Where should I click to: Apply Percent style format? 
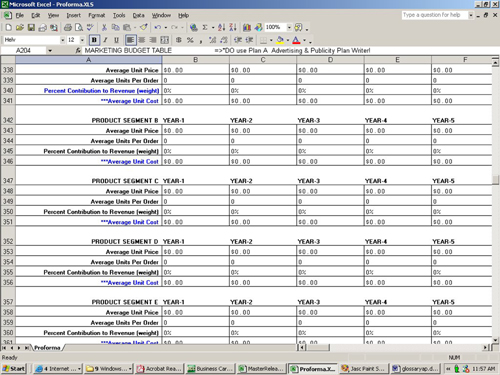pyautogui.click(x=190, y=40)
